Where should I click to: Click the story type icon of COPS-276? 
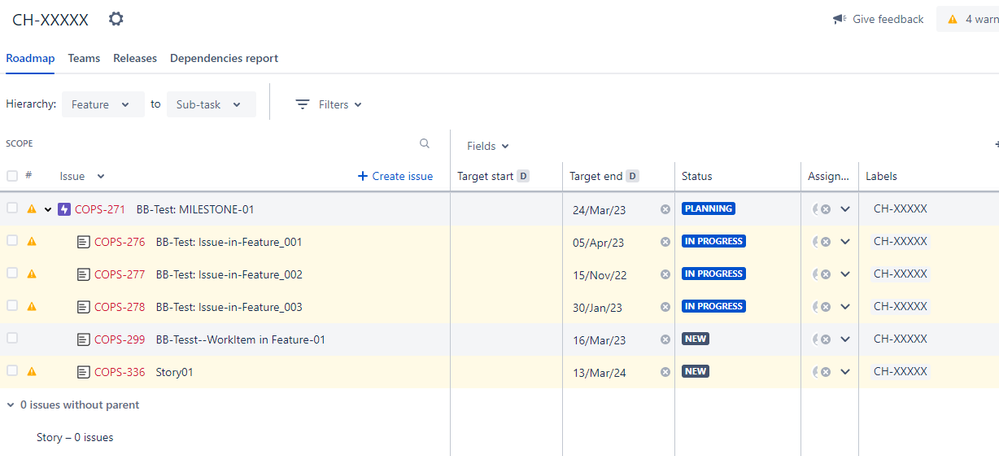point(83,242)
